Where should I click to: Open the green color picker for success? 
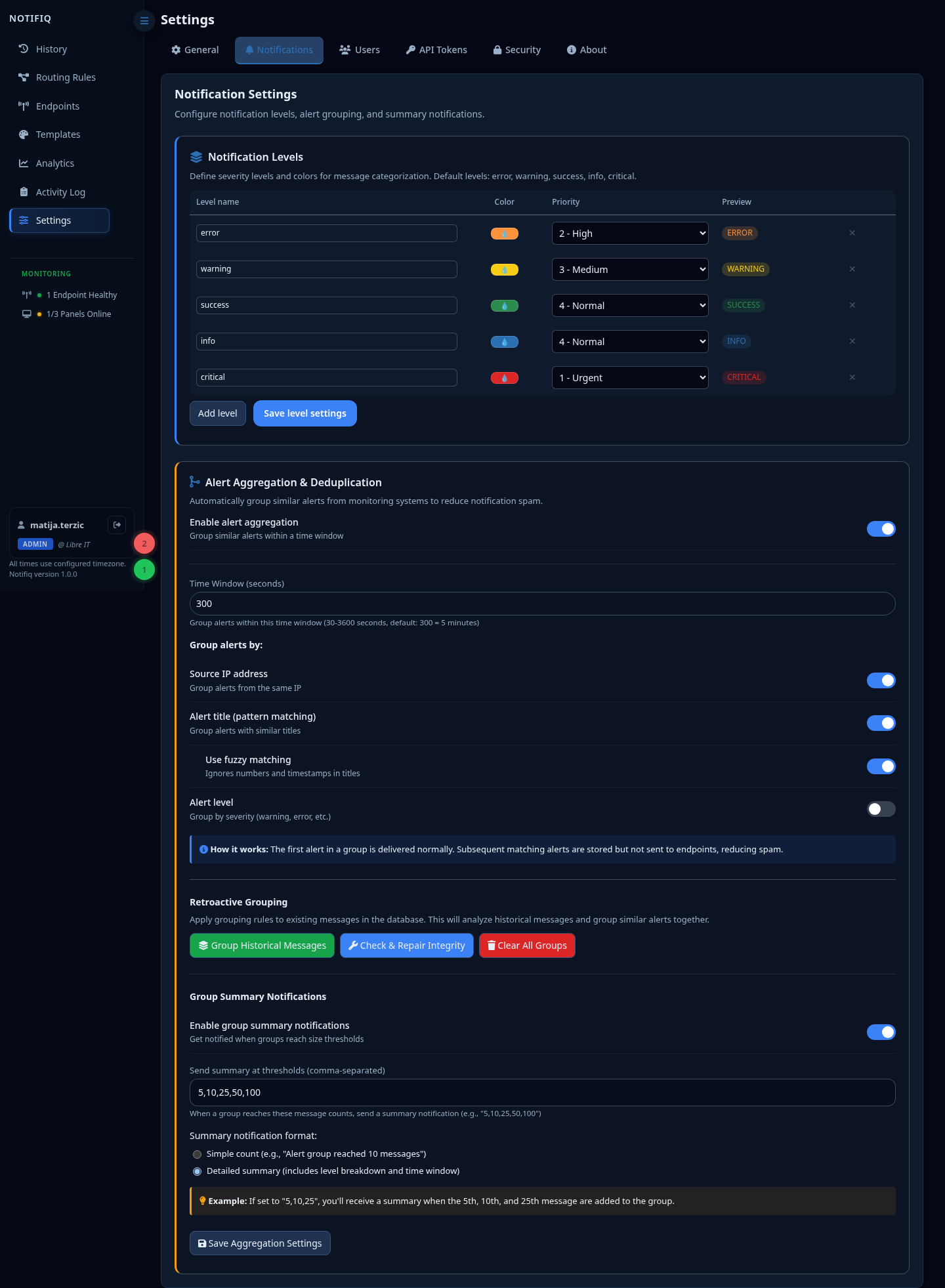(505, 306)
